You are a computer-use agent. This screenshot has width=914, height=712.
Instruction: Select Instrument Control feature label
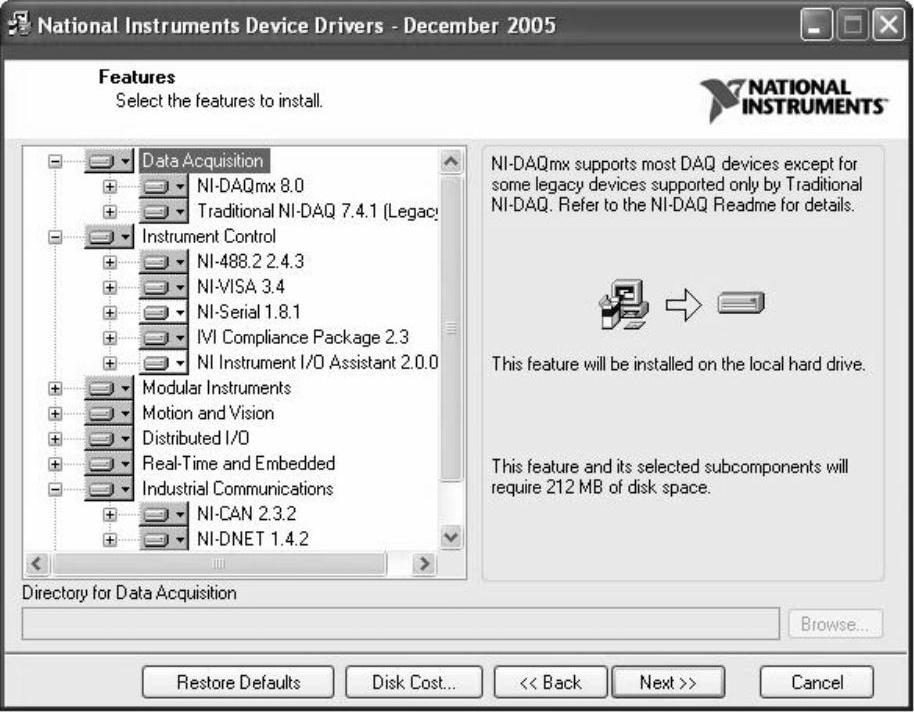pyautogui.click(x=209, y=236)
